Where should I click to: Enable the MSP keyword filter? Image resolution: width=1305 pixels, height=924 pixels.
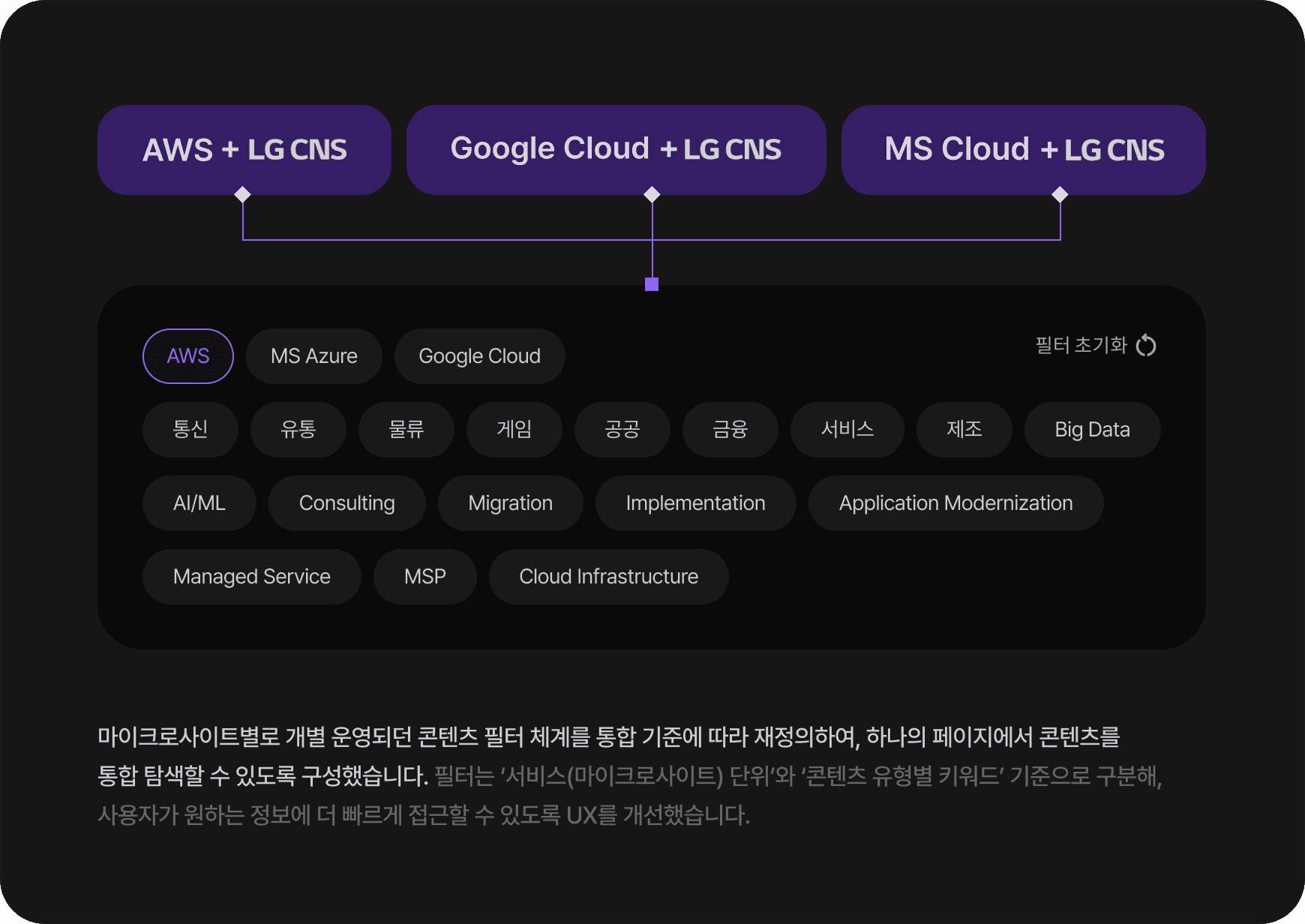tap(425, 577)
